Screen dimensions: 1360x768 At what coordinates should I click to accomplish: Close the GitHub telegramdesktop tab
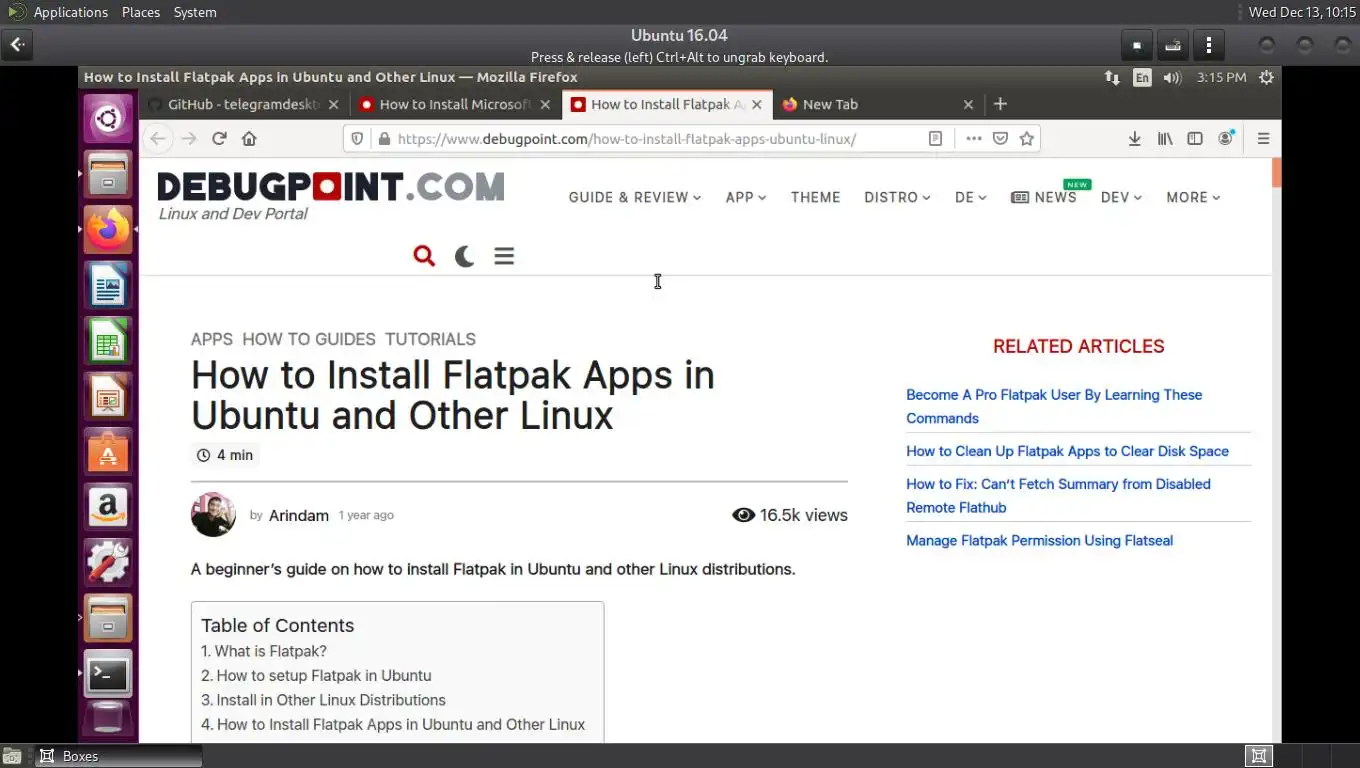pyautogui.click(x=333, y=104)
